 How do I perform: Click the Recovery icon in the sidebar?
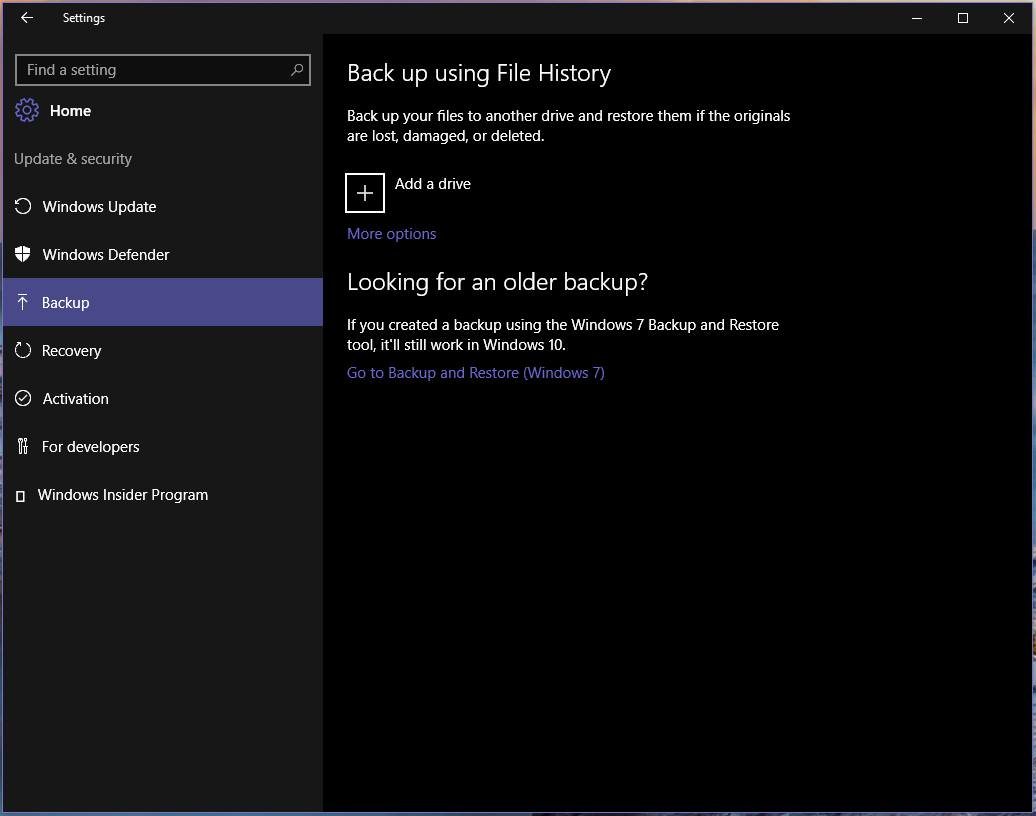coord(23,351)
